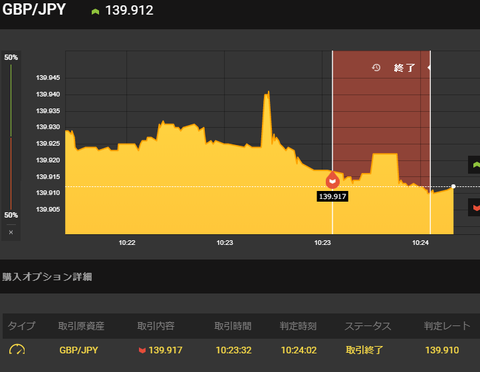Click the judgment rate 139.910
480x372 pixels.
442,350
